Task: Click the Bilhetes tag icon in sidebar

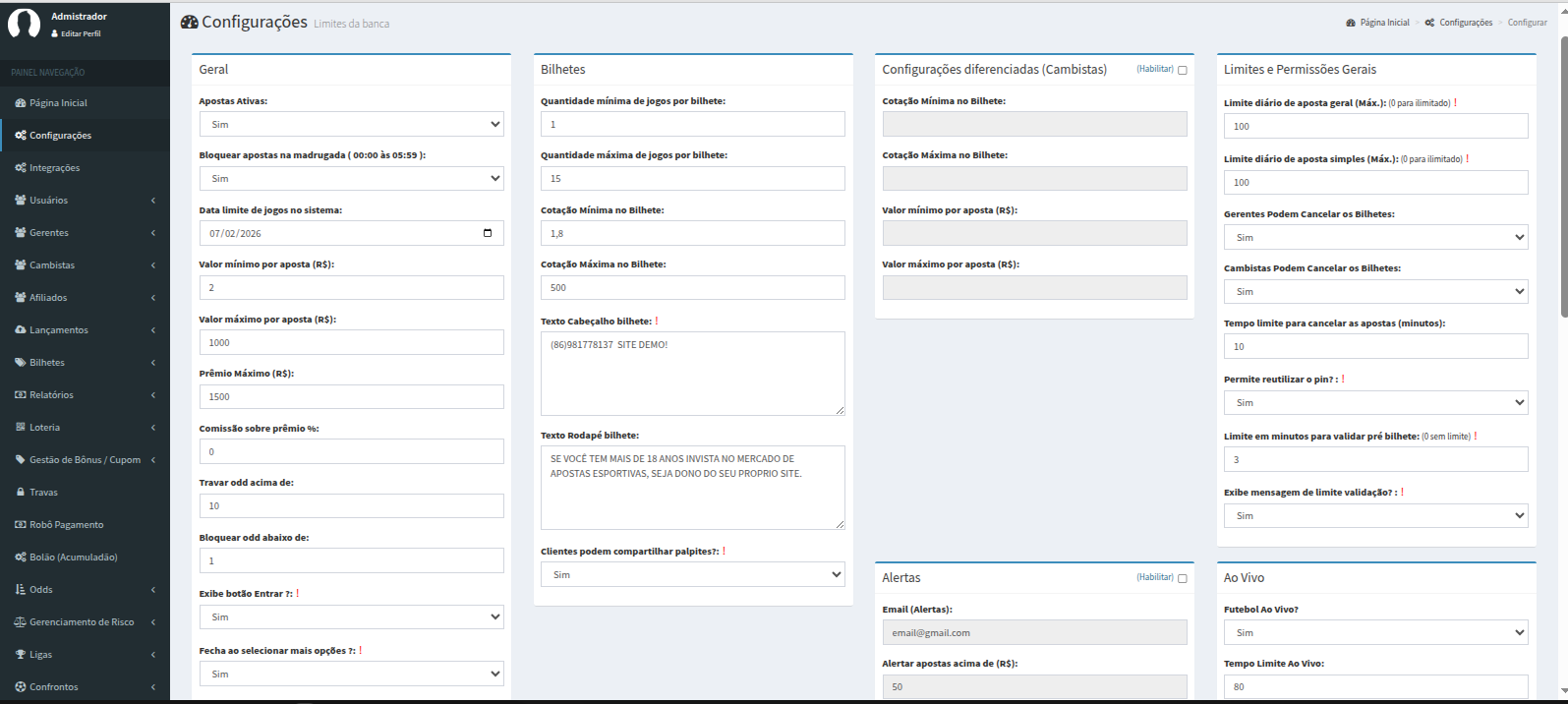Action: coord(21,363)
